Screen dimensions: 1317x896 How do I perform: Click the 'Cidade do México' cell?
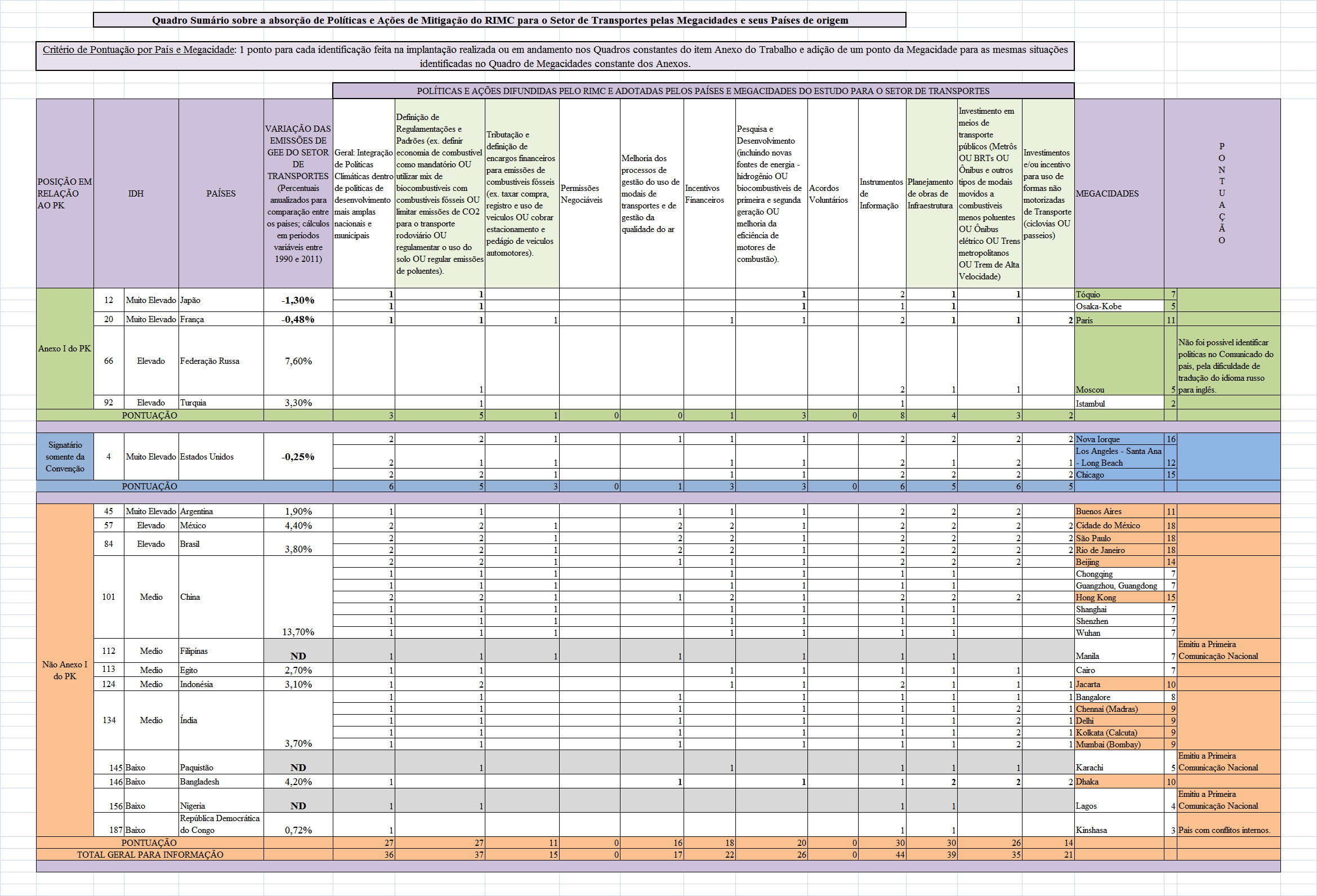point(1119,525)
